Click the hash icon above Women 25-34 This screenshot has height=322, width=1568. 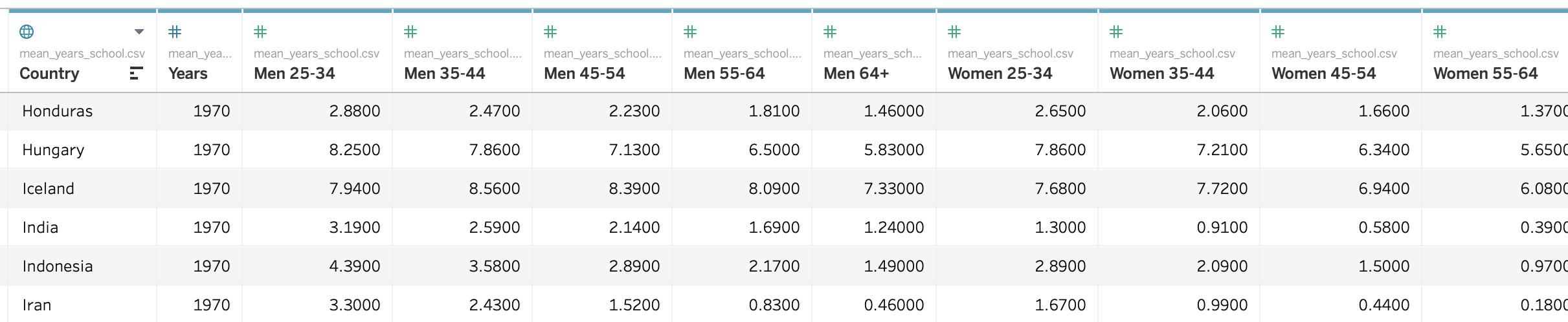(954, 32)
